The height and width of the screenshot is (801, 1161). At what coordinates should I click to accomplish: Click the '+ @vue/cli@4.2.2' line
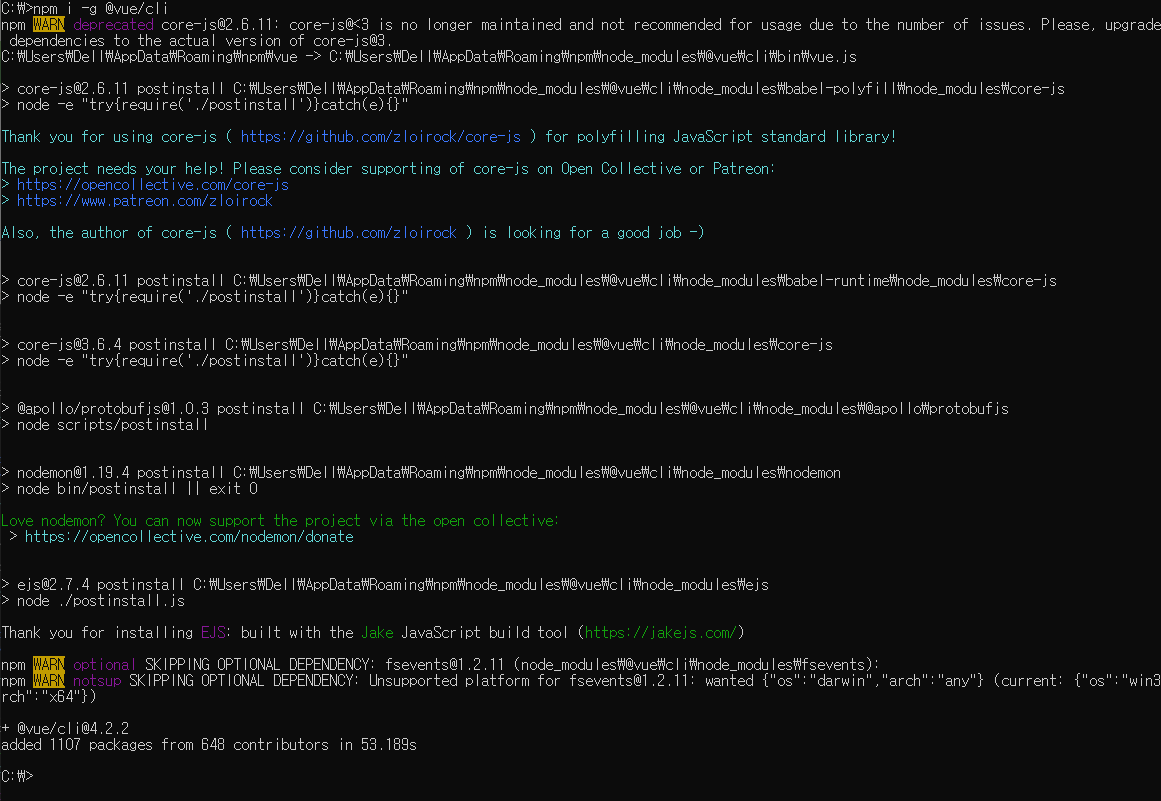pyautogui.click(x=65, y=728)
